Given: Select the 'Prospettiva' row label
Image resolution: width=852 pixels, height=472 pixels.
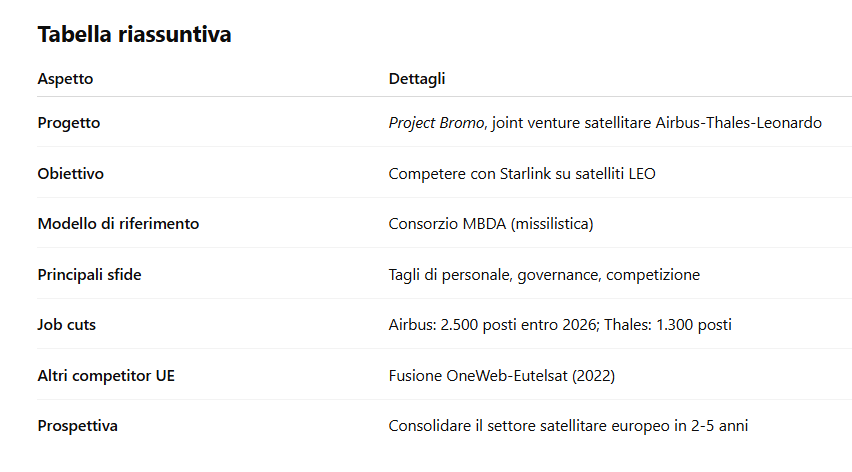Looking at the screenshot, I should tap(77, 426).
